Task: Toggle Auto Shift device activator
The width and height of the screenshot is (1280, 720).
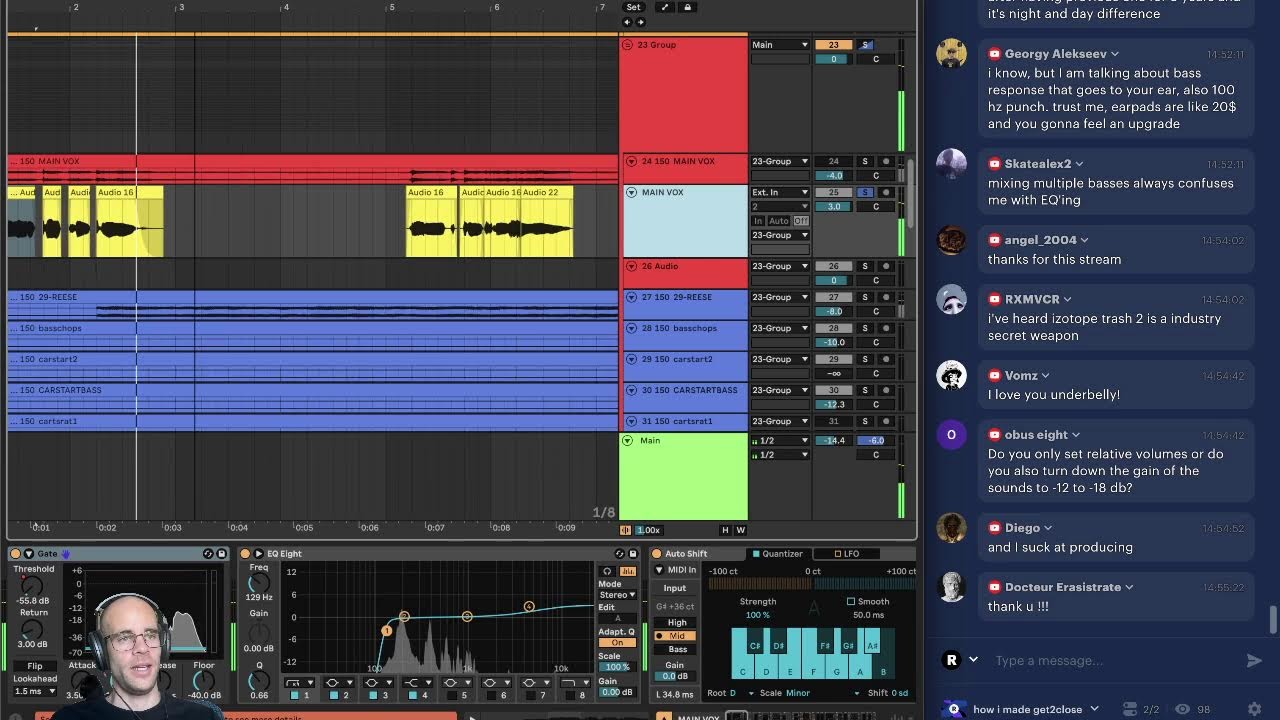Action: [x=657, y=554]
